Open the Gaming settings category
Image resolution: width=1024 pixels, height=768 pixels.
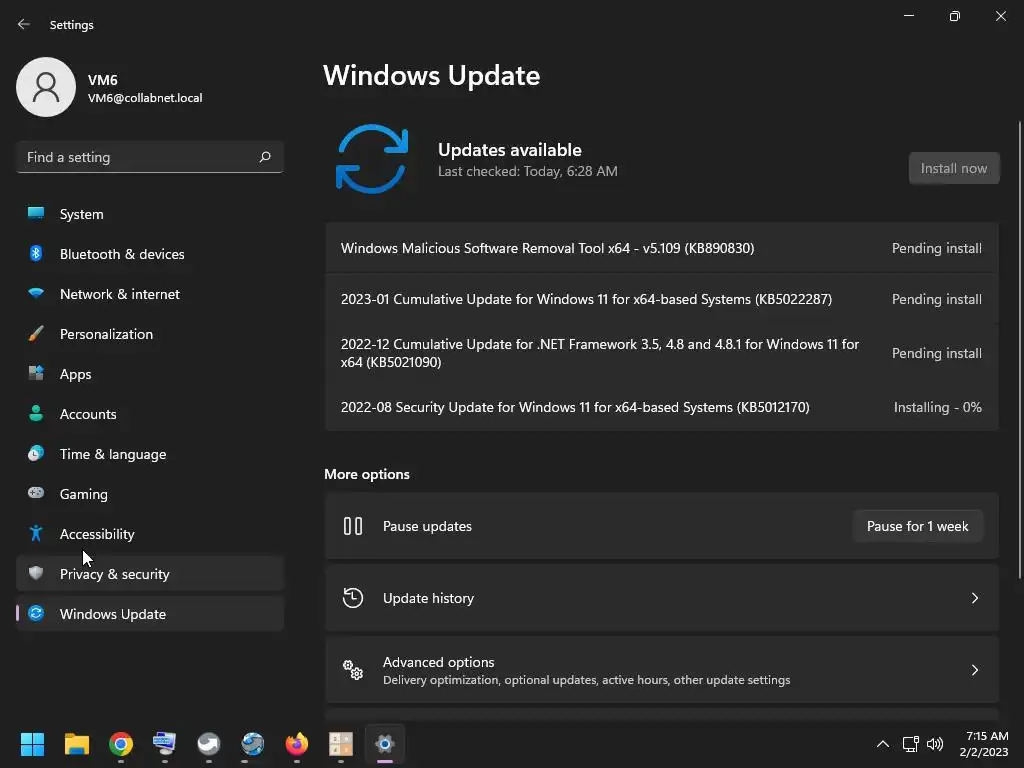pos(150,493)
